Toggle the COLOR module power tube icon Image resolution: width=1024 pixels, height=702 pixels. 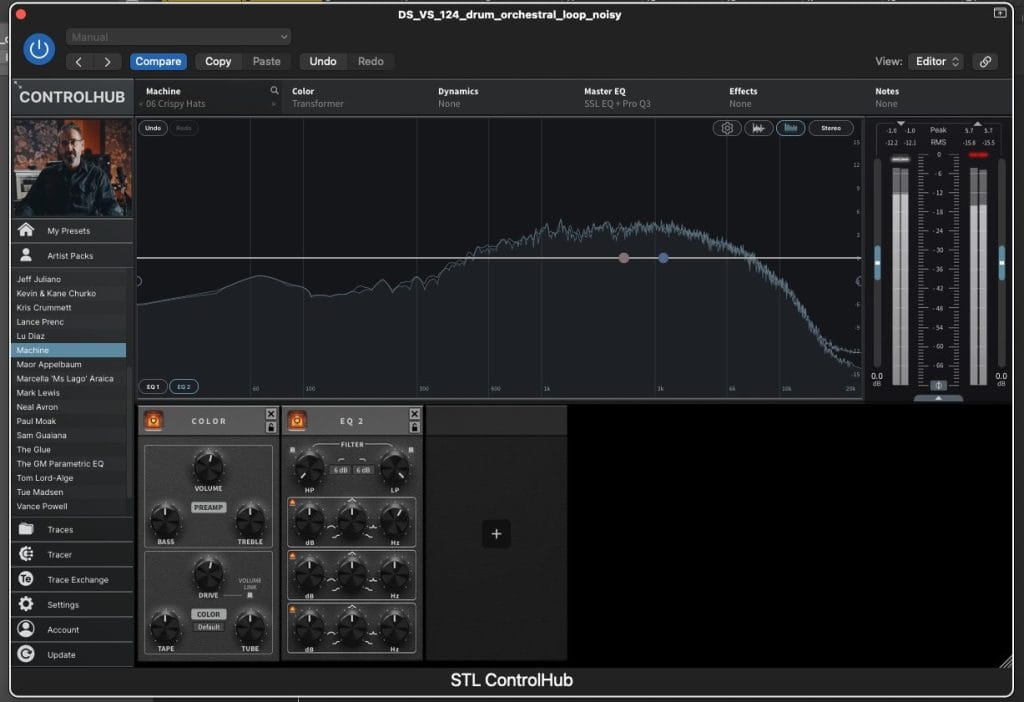(154, 421)
